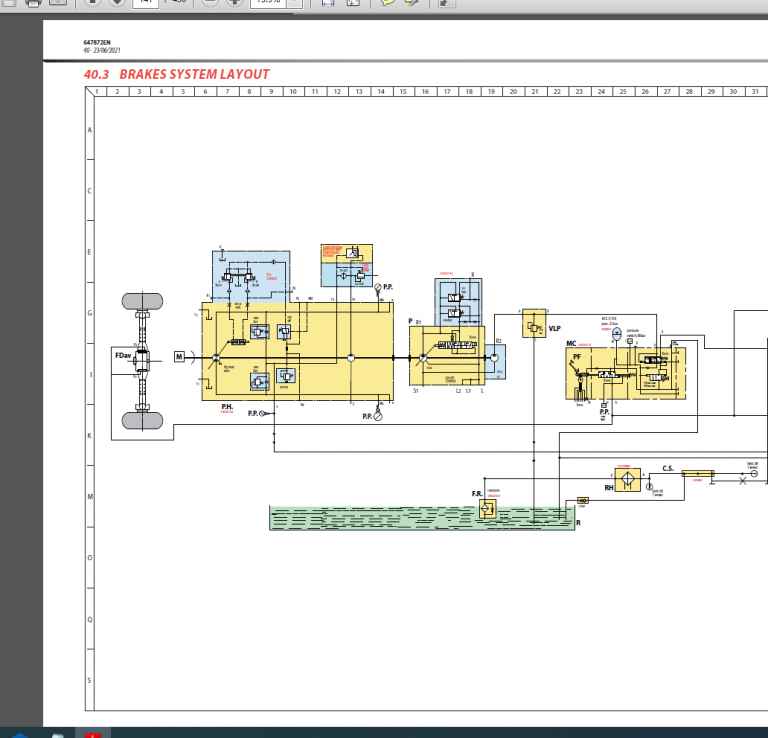This screenshot has height=738, width=768.
Task: Open the red PDF reader taskbar icon
Action: 93,733
